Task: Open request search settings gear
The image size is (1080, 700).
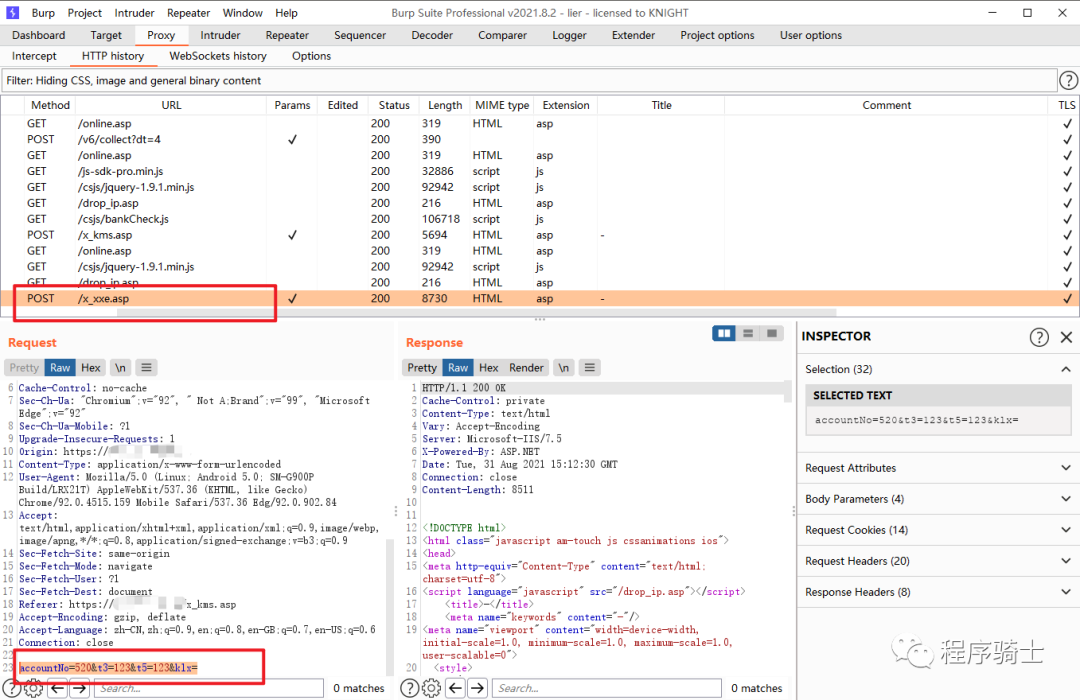Action: (33, 688)
